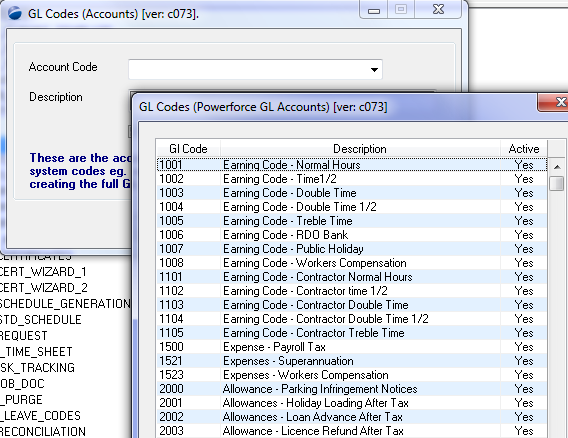This screenshot has height=438, width=568.
Task: Click CERT_WIZARD_2 in background list
Action: pyautogui.click(x=43, y=288)
